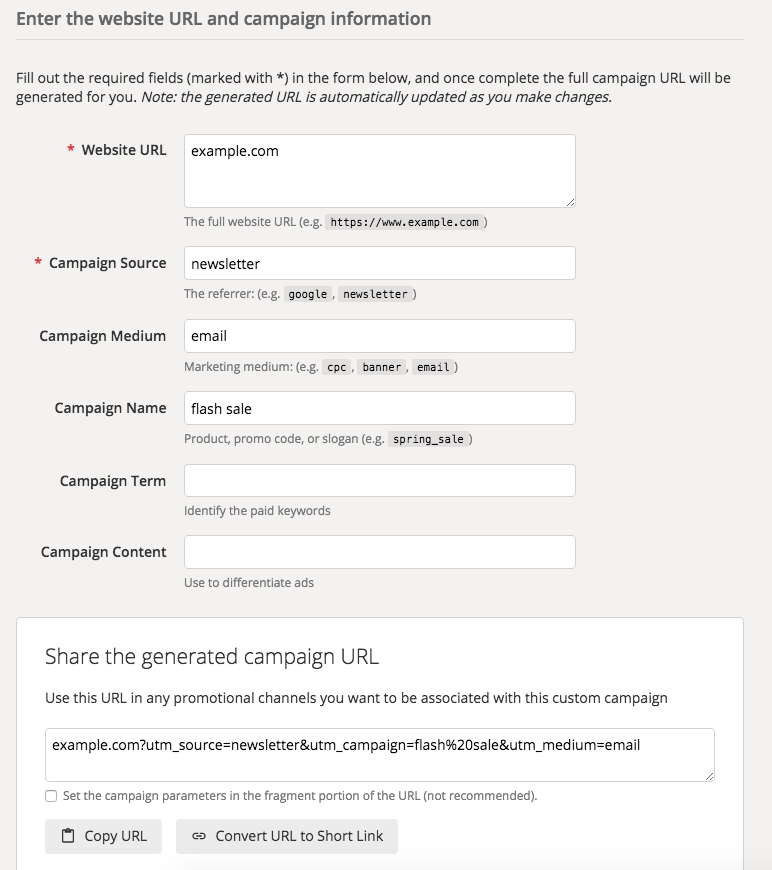Select the Campaign Medium input with email
This screenshot has width=772, height=870.
click(x=380, y=336)
